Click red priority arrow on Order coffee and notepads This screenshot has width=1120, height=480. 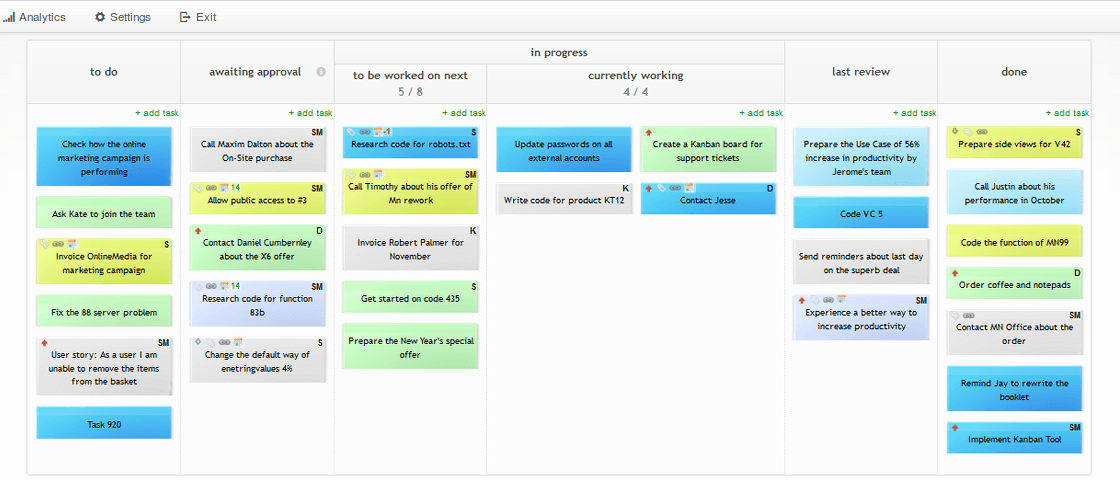pos(955,273)
